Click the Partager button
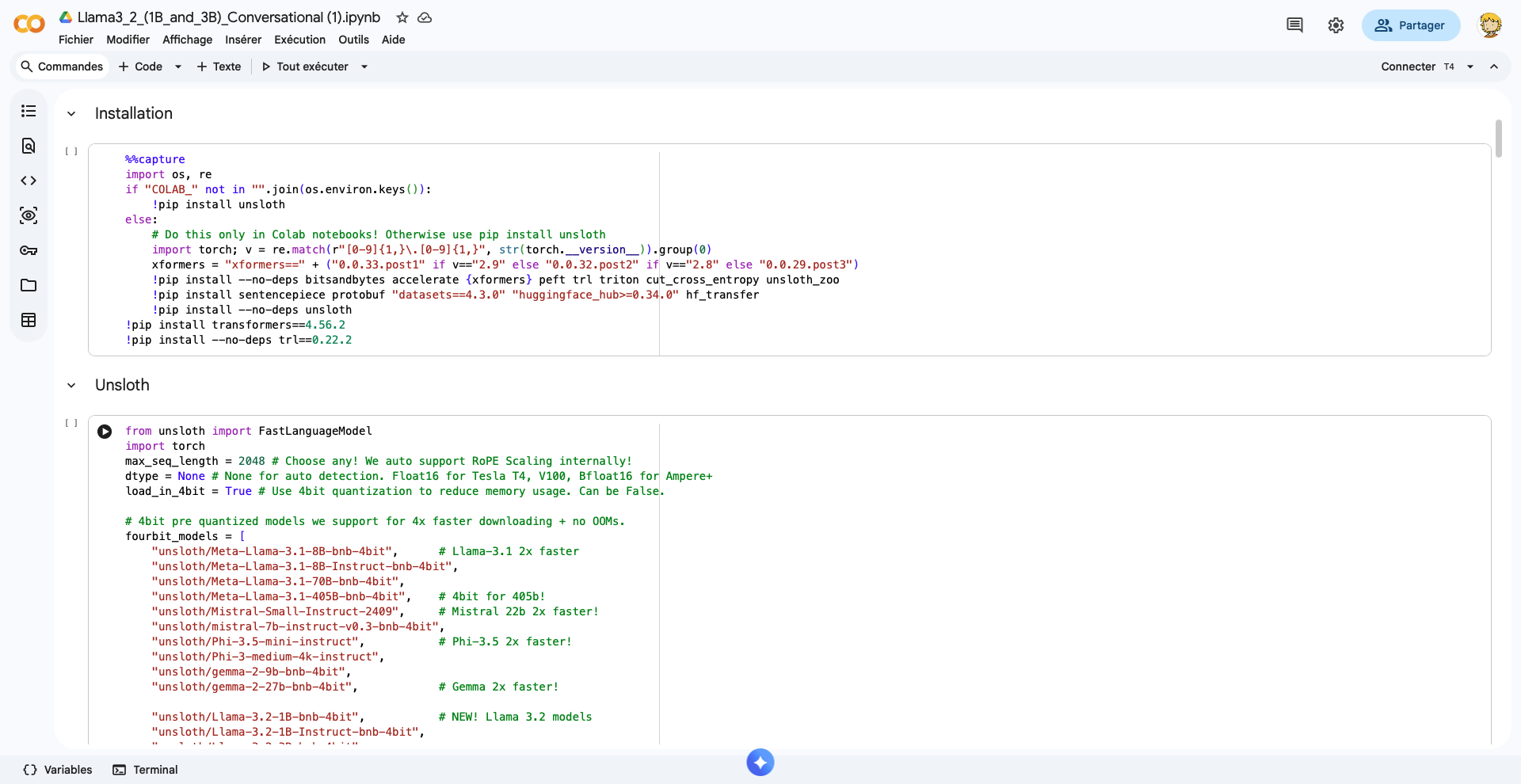This screenshot has width=1521, height=784. click(1410, 25)
